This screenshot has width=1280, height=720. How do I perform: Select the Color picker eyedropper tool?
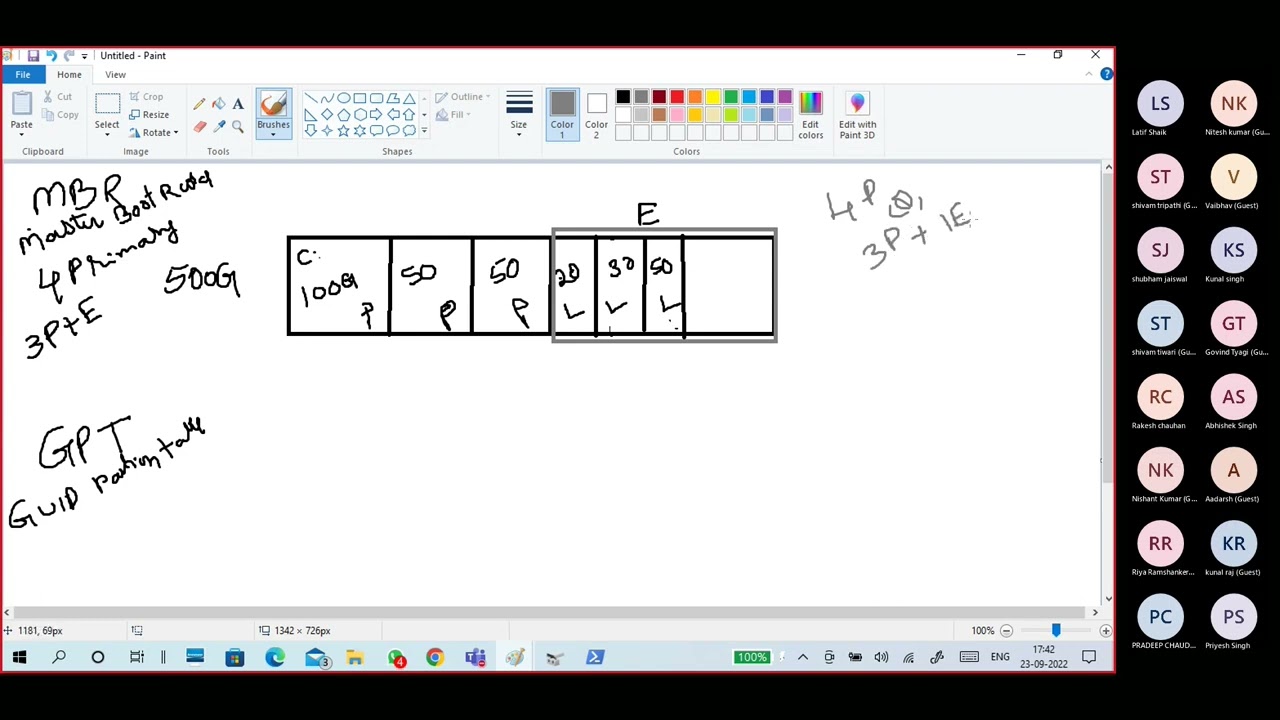(218, 126)
